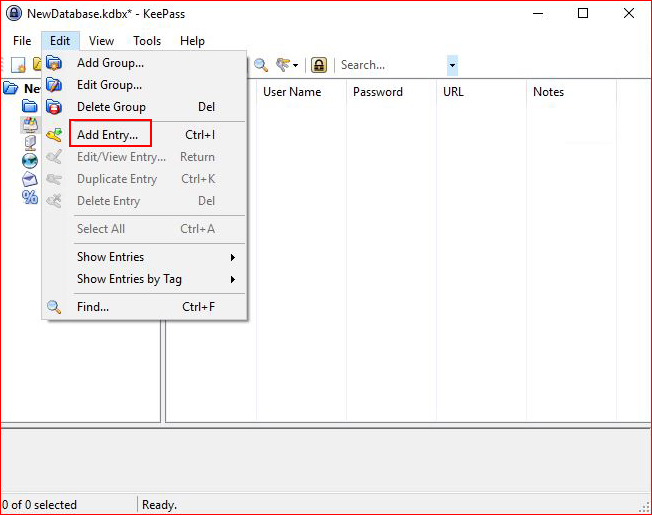Click the '0 of 0 selected' status text
Viewport: 652px width, 515px height.
(x=40, y=505)
